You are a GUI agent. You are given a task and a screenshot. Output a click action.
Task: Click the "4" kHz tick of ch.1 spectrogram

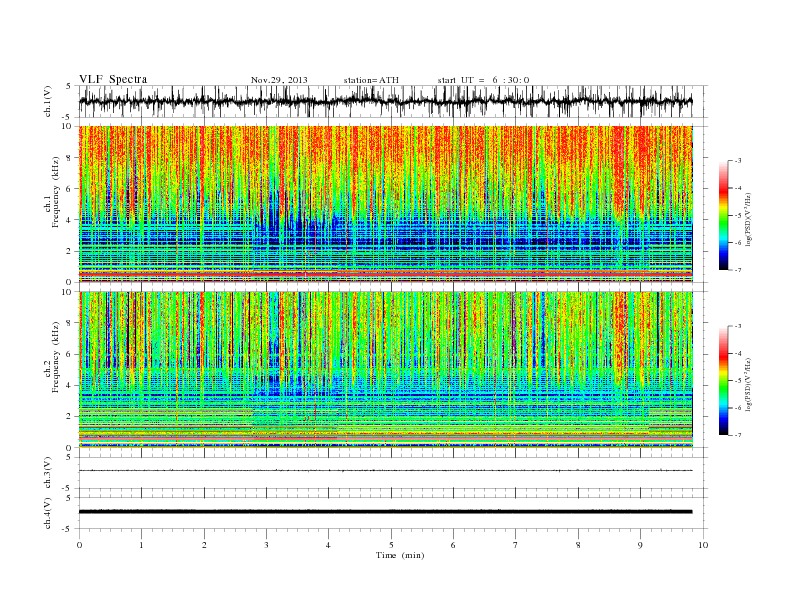69,220
